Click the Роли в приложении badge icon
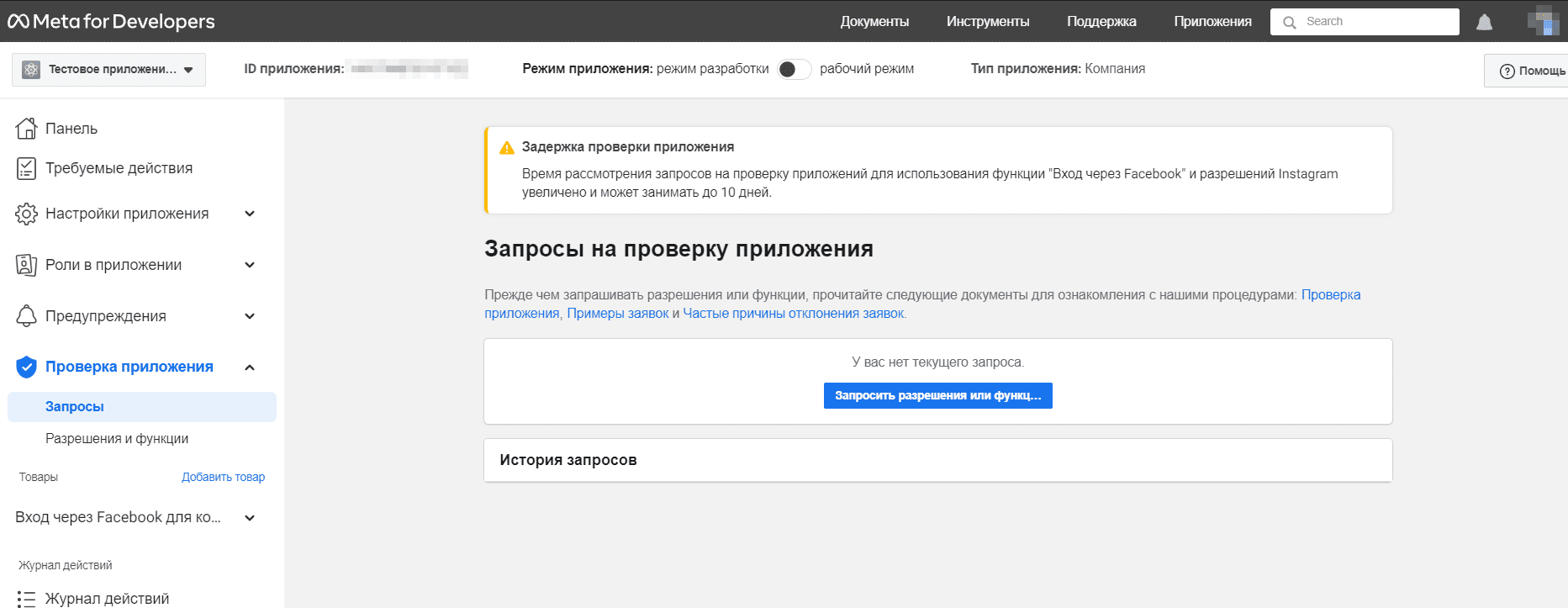This screenshot has height=608, width=1568. pos(27,265)
